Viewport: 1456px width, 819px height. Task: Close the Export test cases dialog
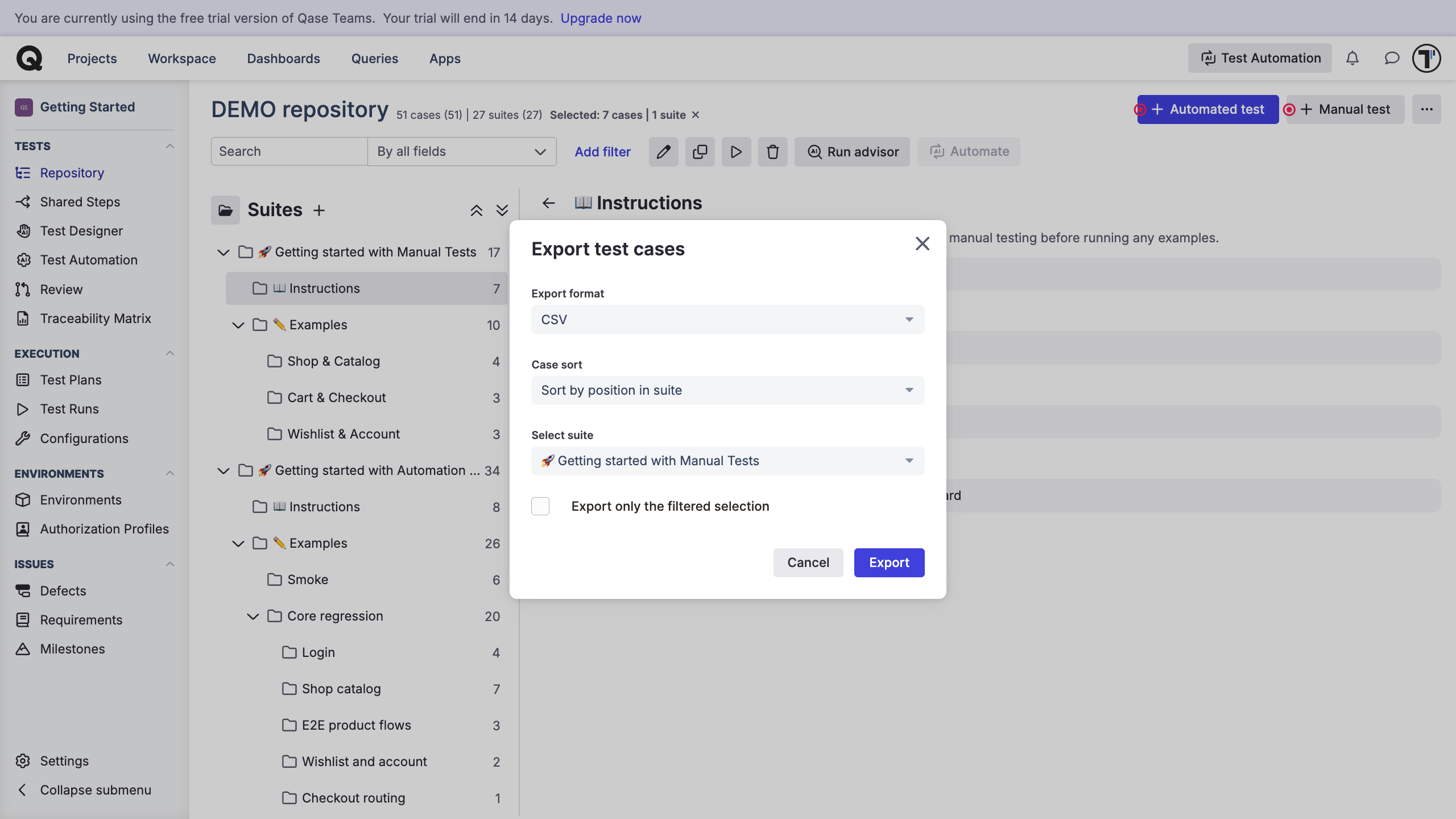(x=922, y=243)
